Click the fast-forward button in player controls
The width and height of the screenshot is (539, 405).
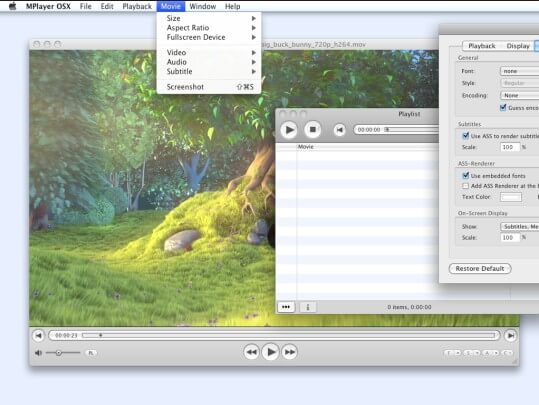tap(289, 352)
